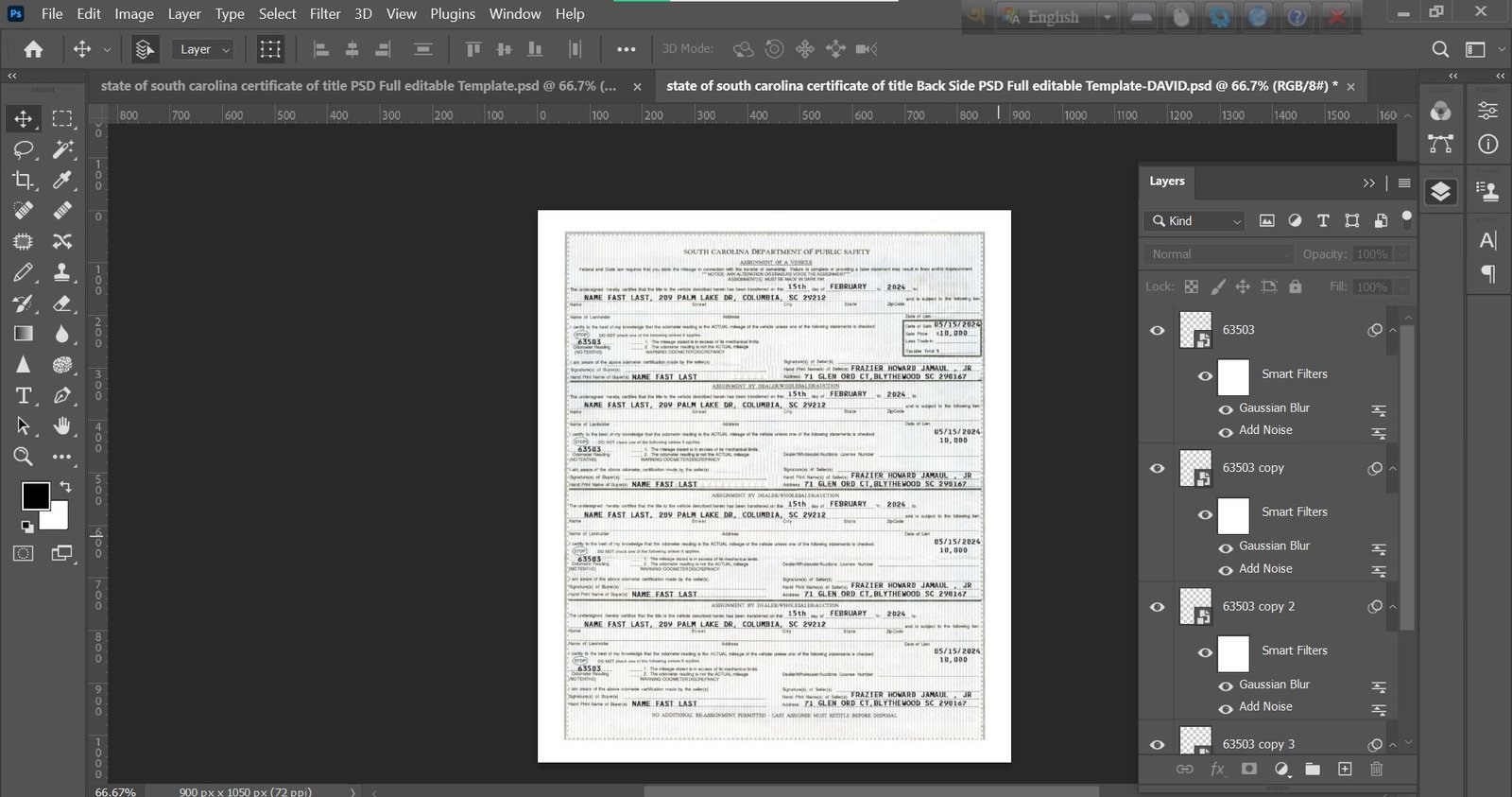Select the Crop tool

[23, 180]
